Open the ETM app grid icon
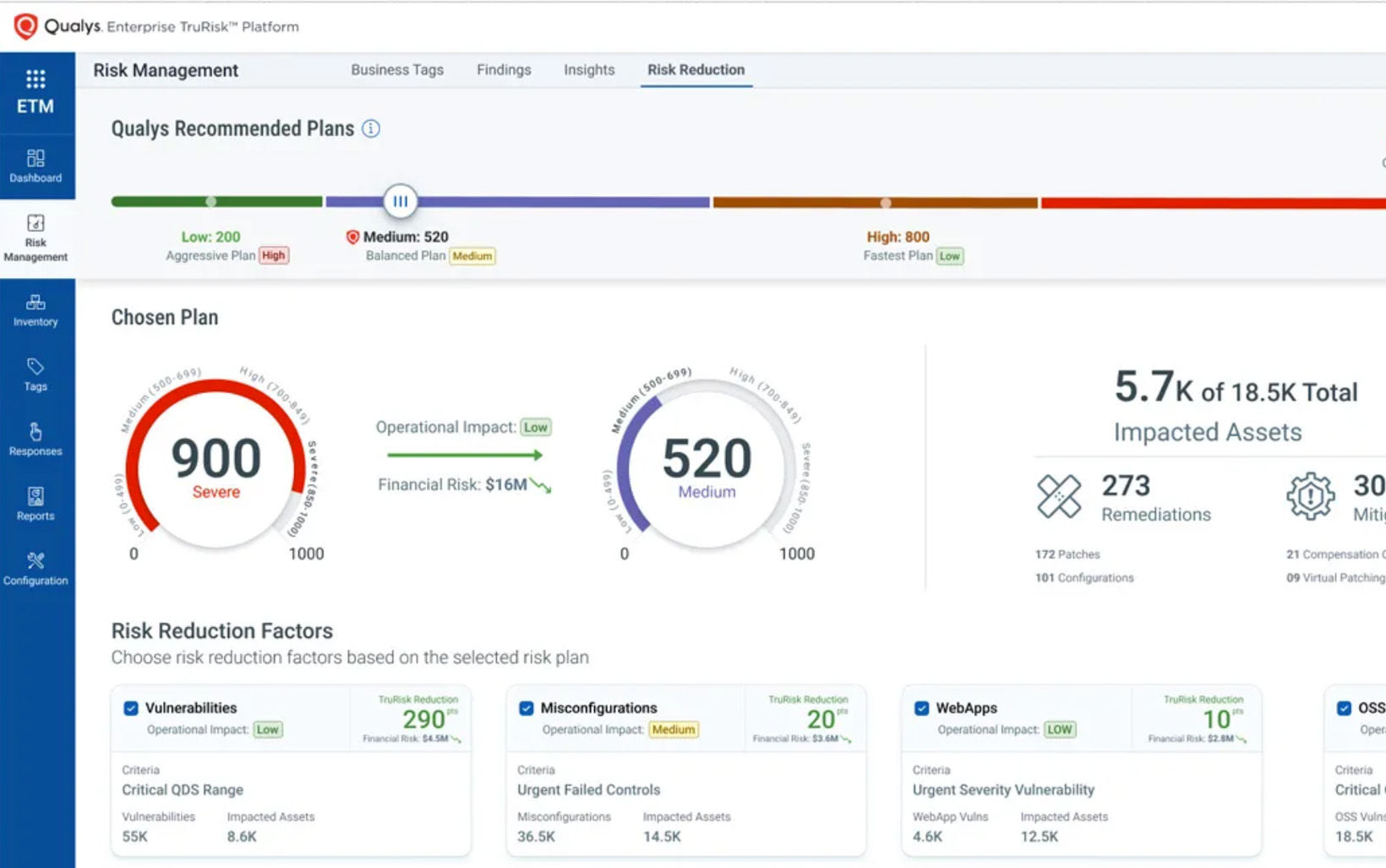Screen dimensions: 1386x868 click(35, 79)
